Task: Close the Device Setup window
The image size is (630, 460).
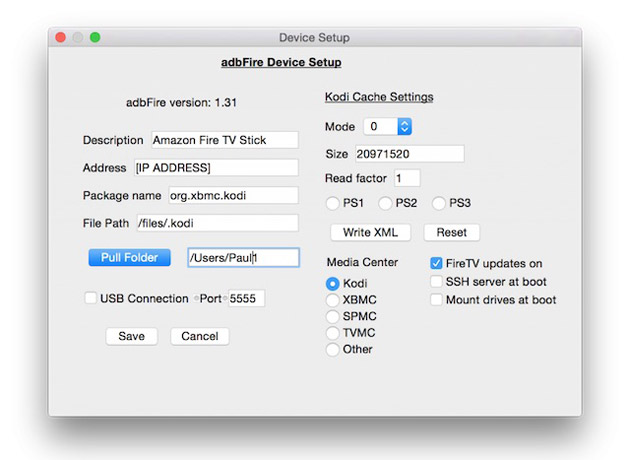Action: click(x=61, y=37)
